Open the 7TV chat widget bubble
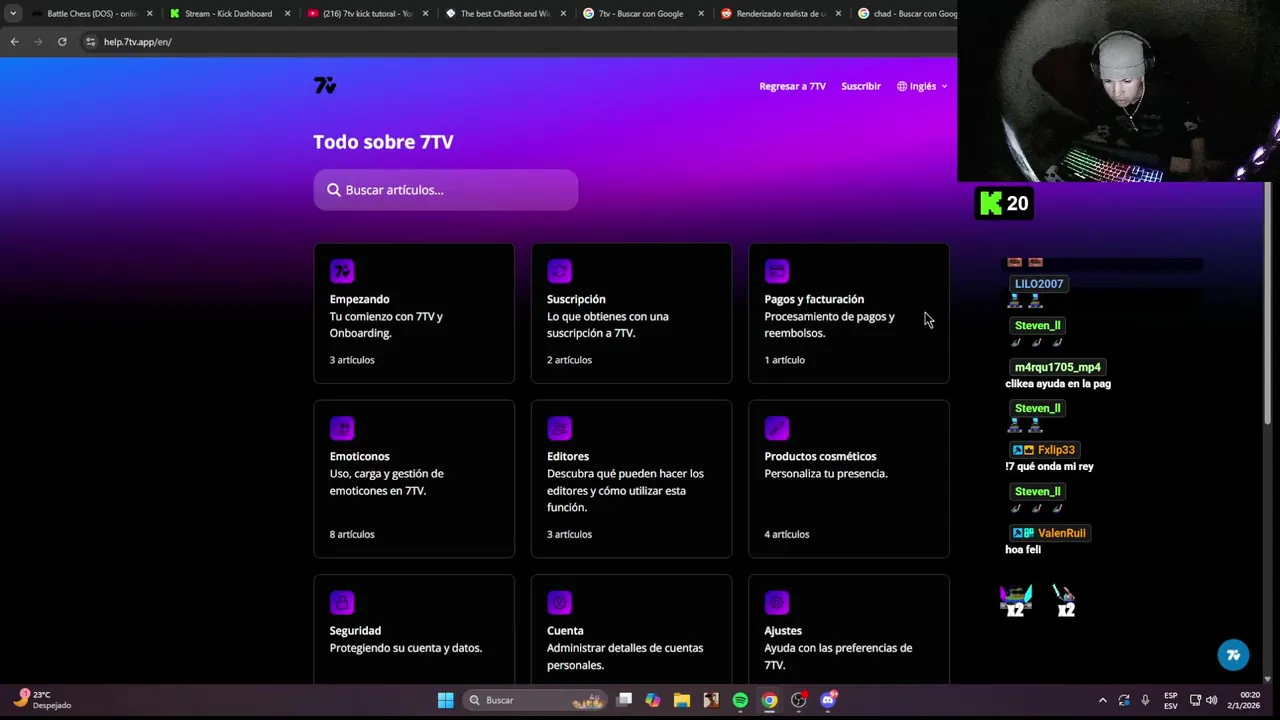This screenshot has width=1280, height=720. (x=1233, y=655)
